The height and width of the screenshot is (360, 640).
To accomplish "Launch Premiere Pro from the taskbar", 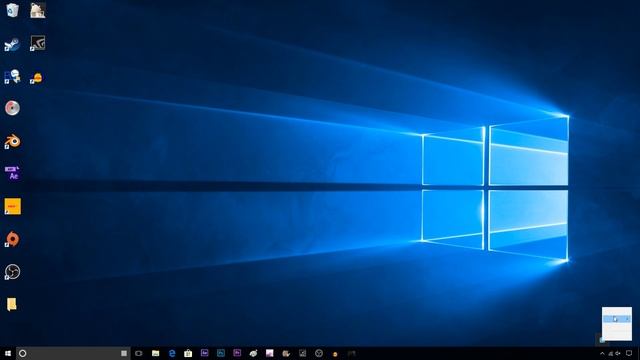I will pos(237,353).
